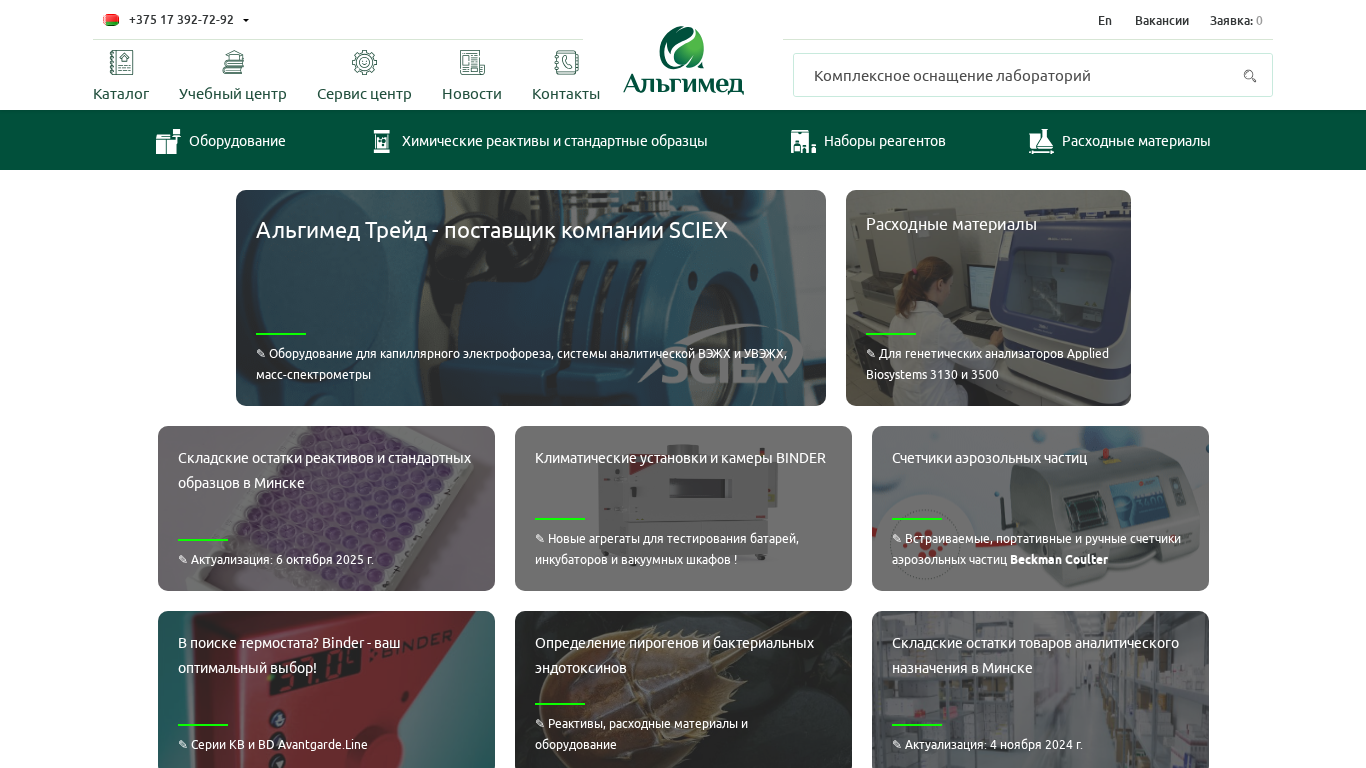
Task: Click the text 'Актуализация: 6 октября 2025 г.'
Action: (282, 560)
